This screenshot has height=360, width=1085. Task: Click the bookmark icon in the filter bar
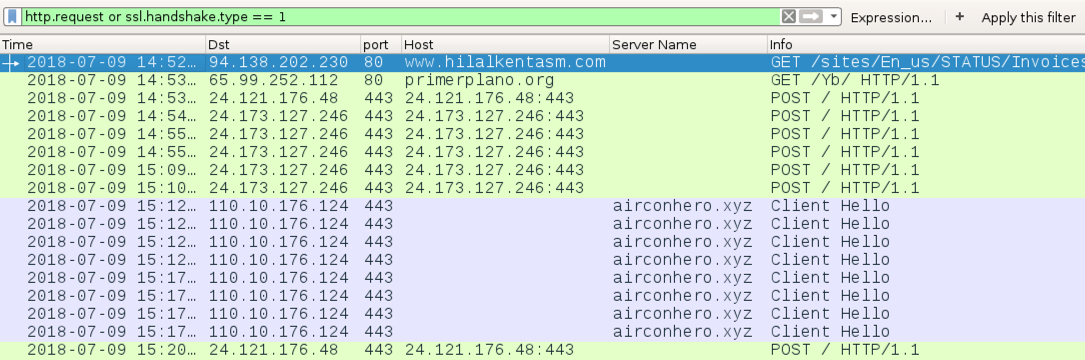point(13,17)
